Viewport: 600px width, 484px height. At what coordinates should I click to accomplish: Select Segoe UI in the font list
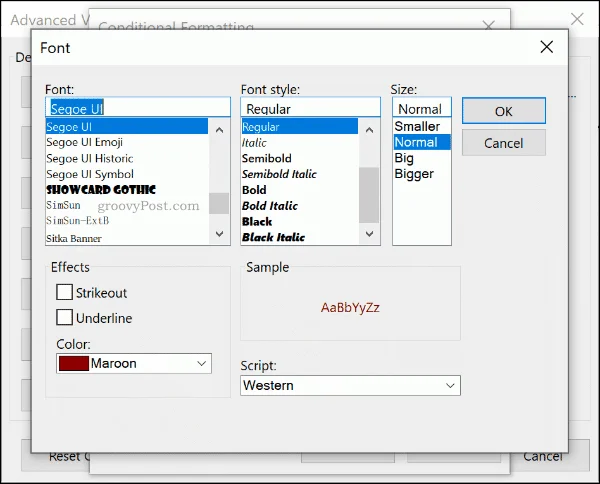click(127, 126)
